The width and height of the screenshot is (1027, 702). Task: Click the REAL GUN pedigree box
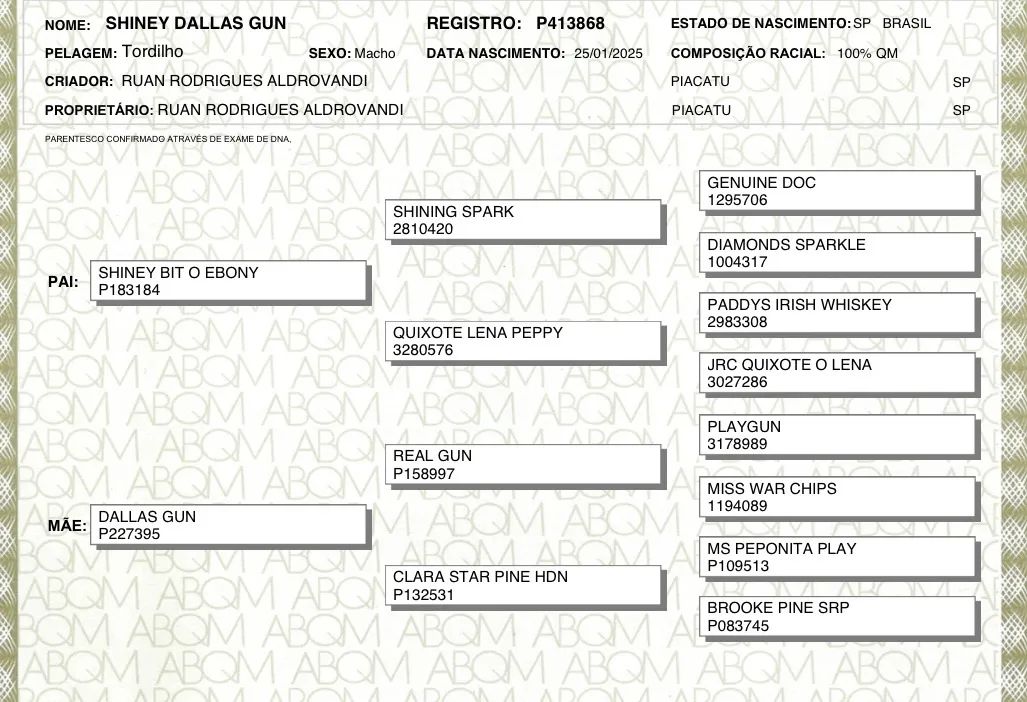point(524,464)
